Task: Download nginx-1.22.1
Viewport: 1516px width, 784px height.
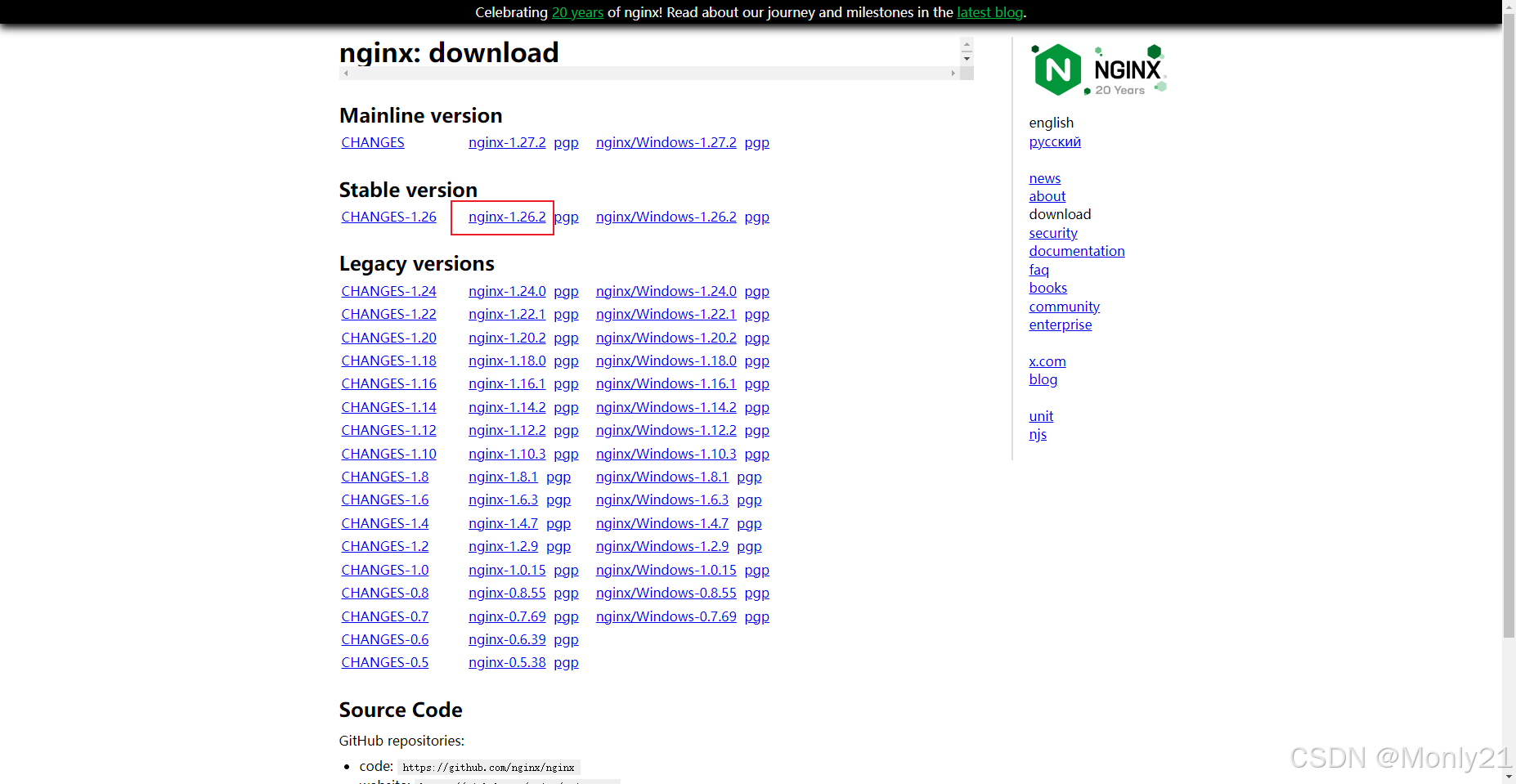Action: click(x=507, y=314)
